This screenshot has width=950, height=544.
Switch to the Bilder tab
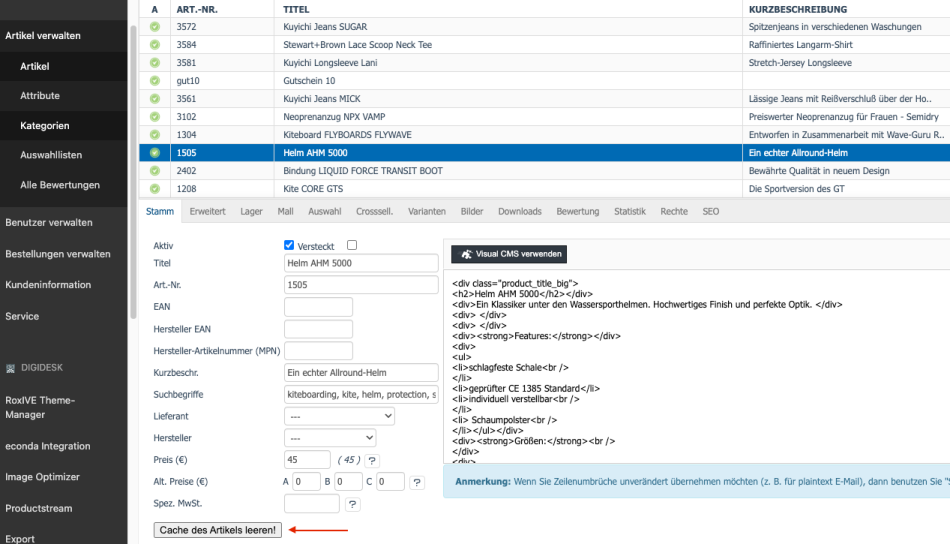472,212
